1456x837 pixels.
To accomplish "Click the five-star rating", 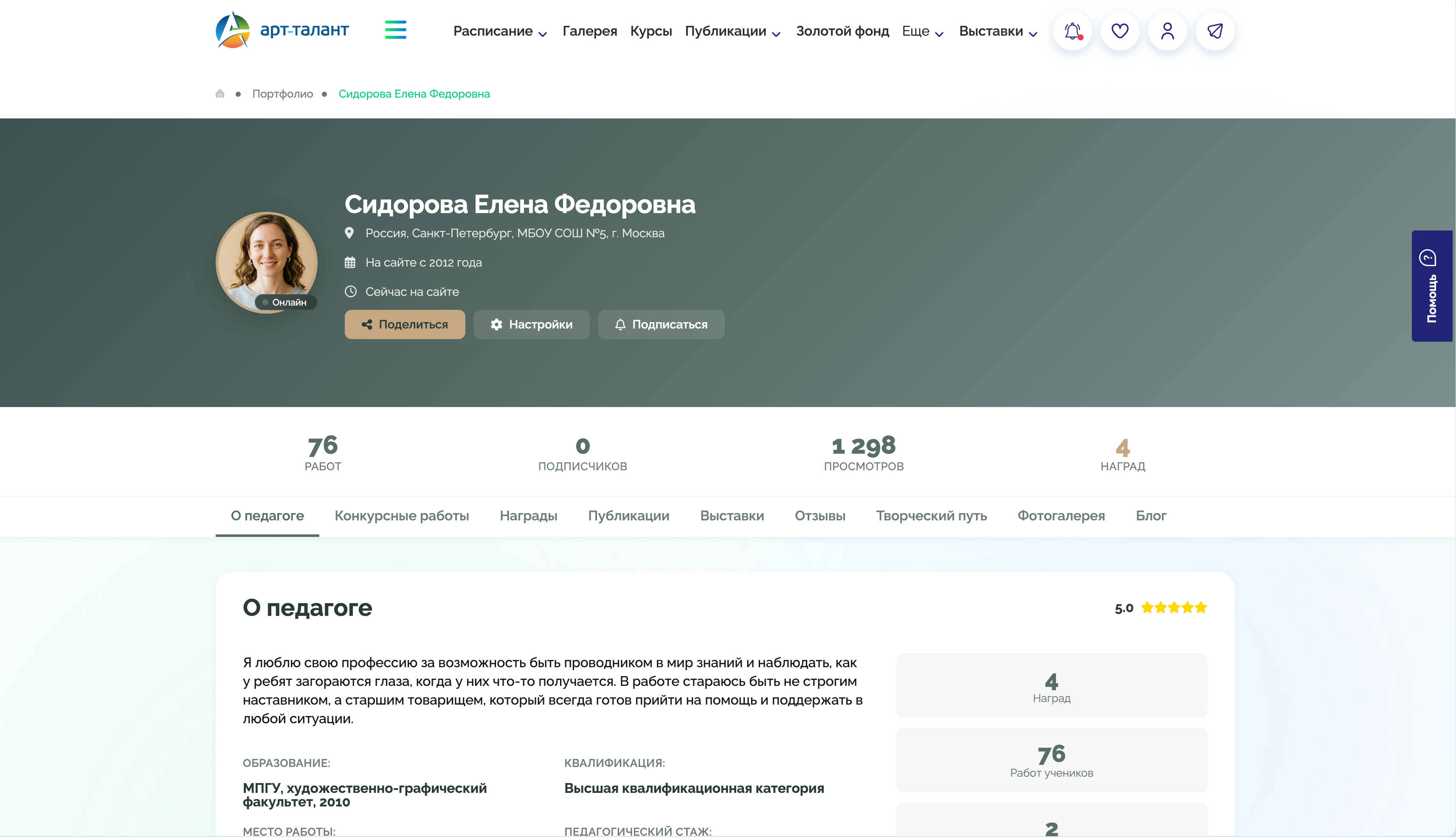I will coord(1174,608).
